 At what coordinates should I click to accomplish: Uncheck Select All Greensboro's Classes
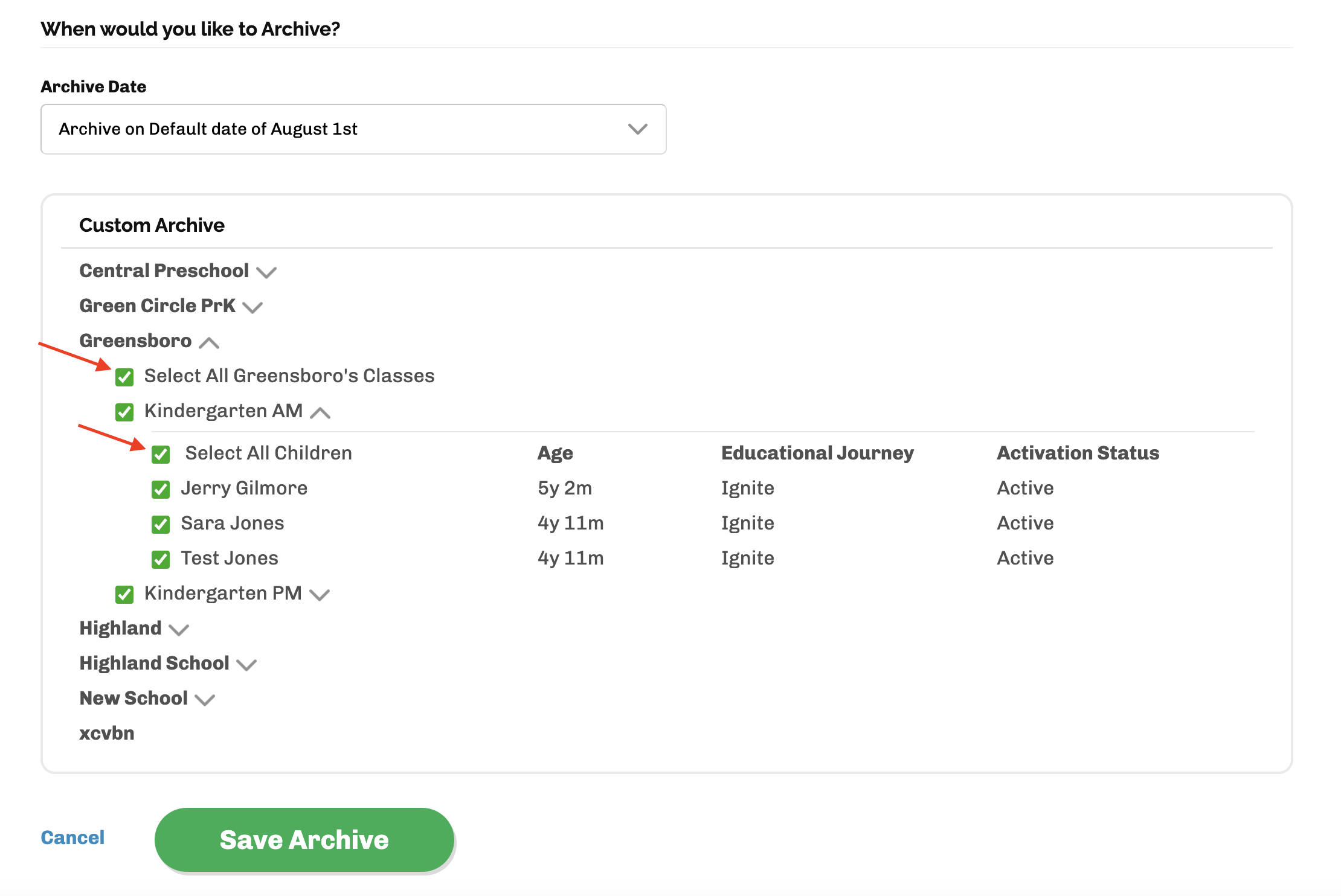tap(124, 377)
